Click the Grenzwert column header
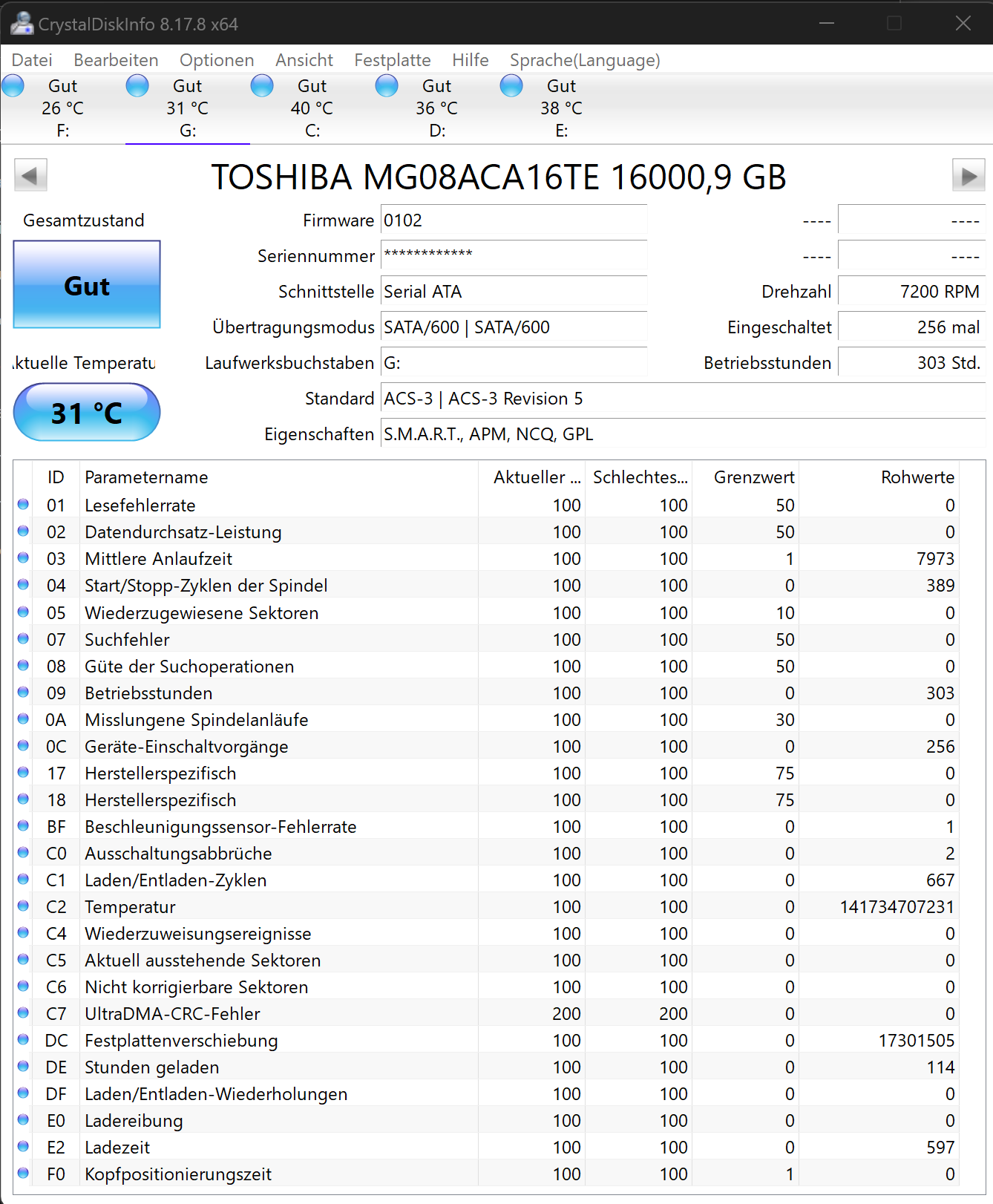The height and width of the screenshot is (1204, 993). 745,477
